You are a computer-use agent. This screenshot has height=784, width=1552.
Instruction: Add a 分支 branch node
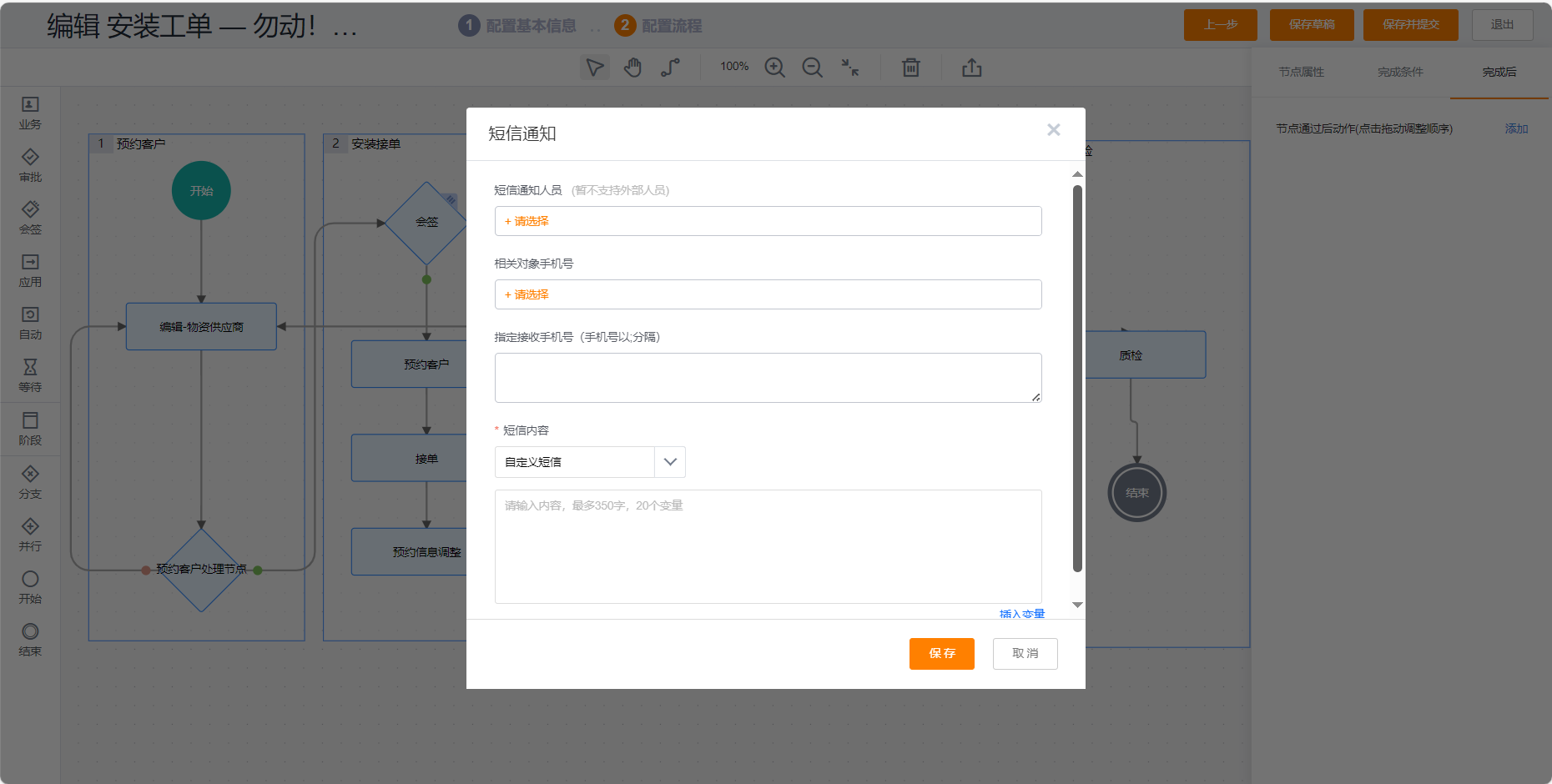click(x=30, y=483)
